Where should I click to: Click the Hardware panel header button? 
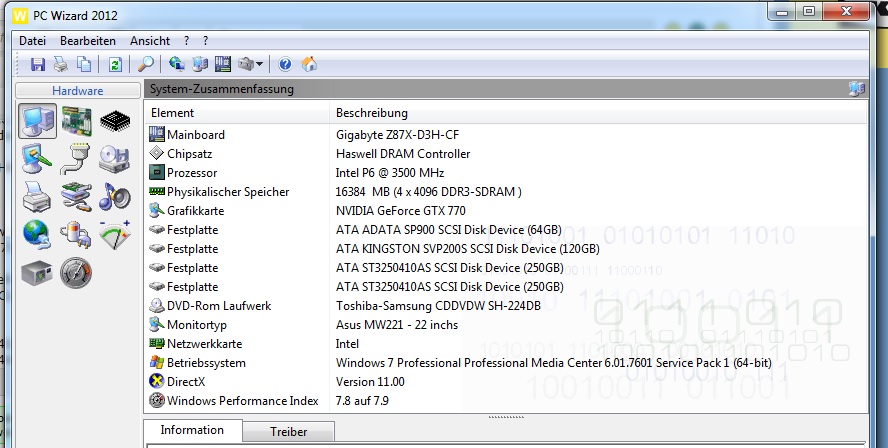pyautogui.click(x=78, y=91)
